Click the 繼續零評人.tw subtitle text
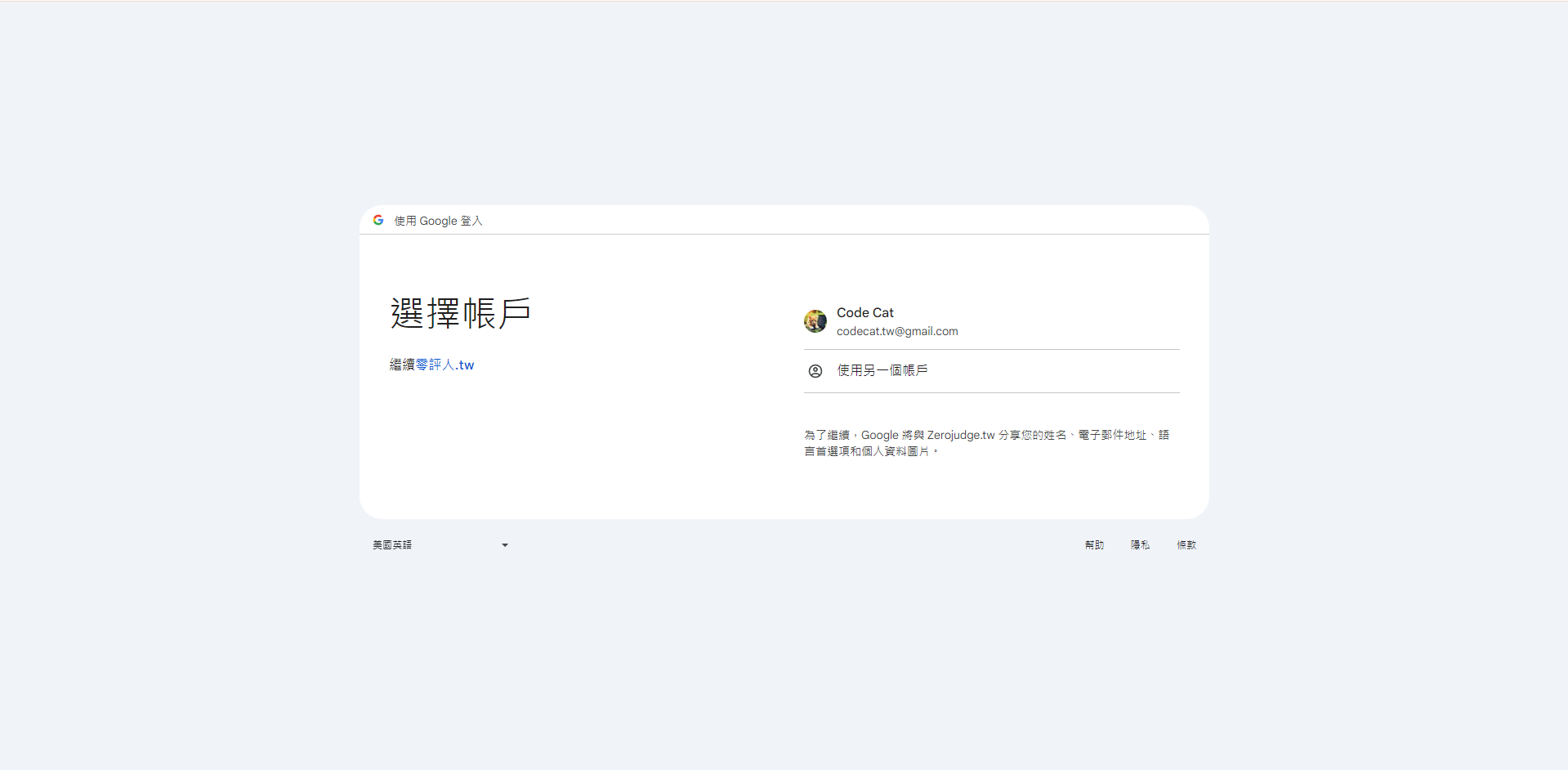This screenshot has height=770, width=1568. [x=431, y=365]
